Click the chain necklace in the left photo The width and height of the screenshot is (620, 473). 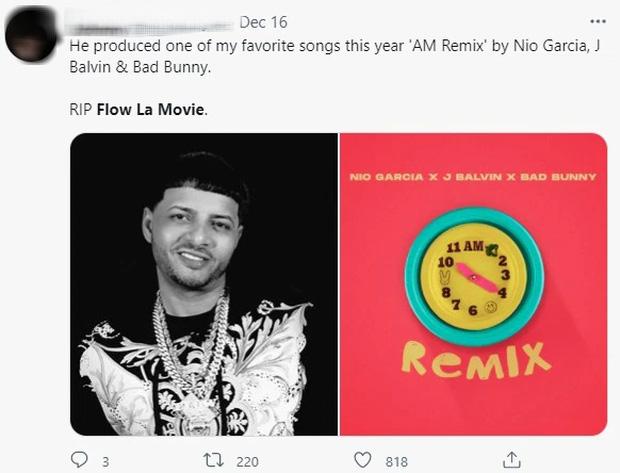tap(192, 340)
